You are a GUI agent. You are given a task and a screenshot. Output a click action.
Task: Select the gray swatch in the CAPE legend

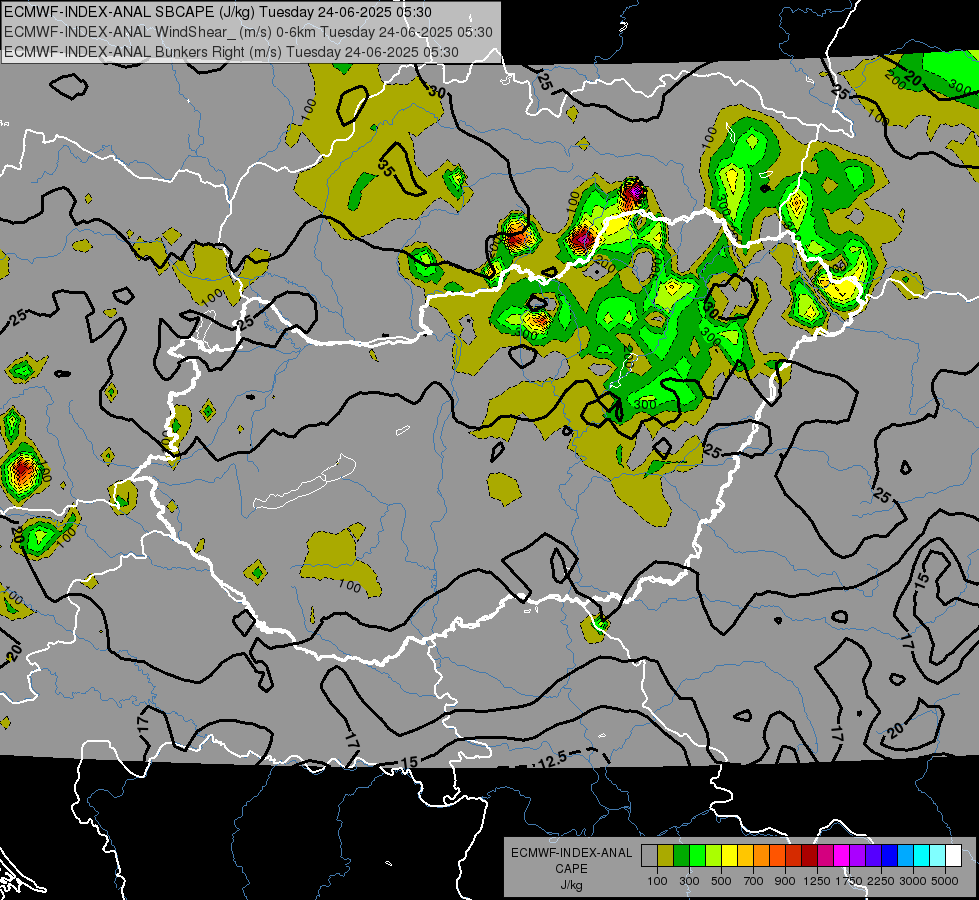(x=649, y=855)
